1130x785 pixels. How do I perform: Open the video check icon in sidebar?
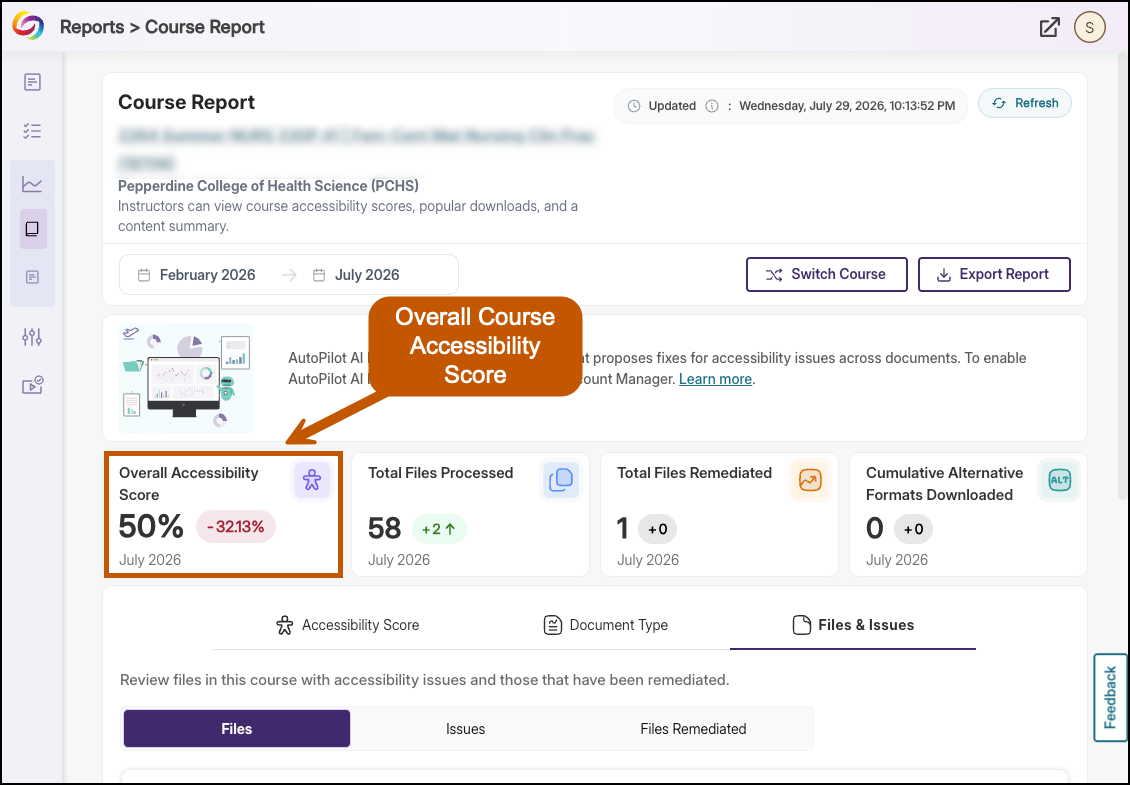[x=32, y=385]
